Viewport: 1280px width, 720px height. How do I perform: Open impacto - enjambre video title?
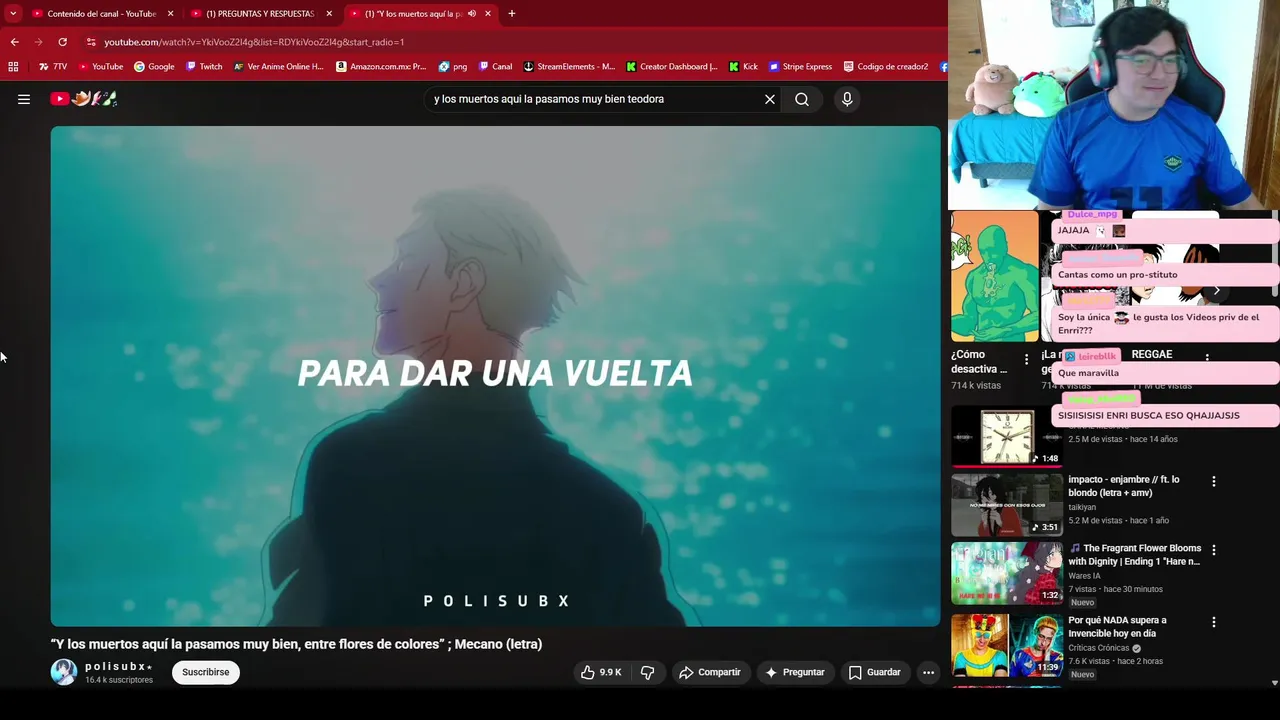click(x=1124, y=486)
